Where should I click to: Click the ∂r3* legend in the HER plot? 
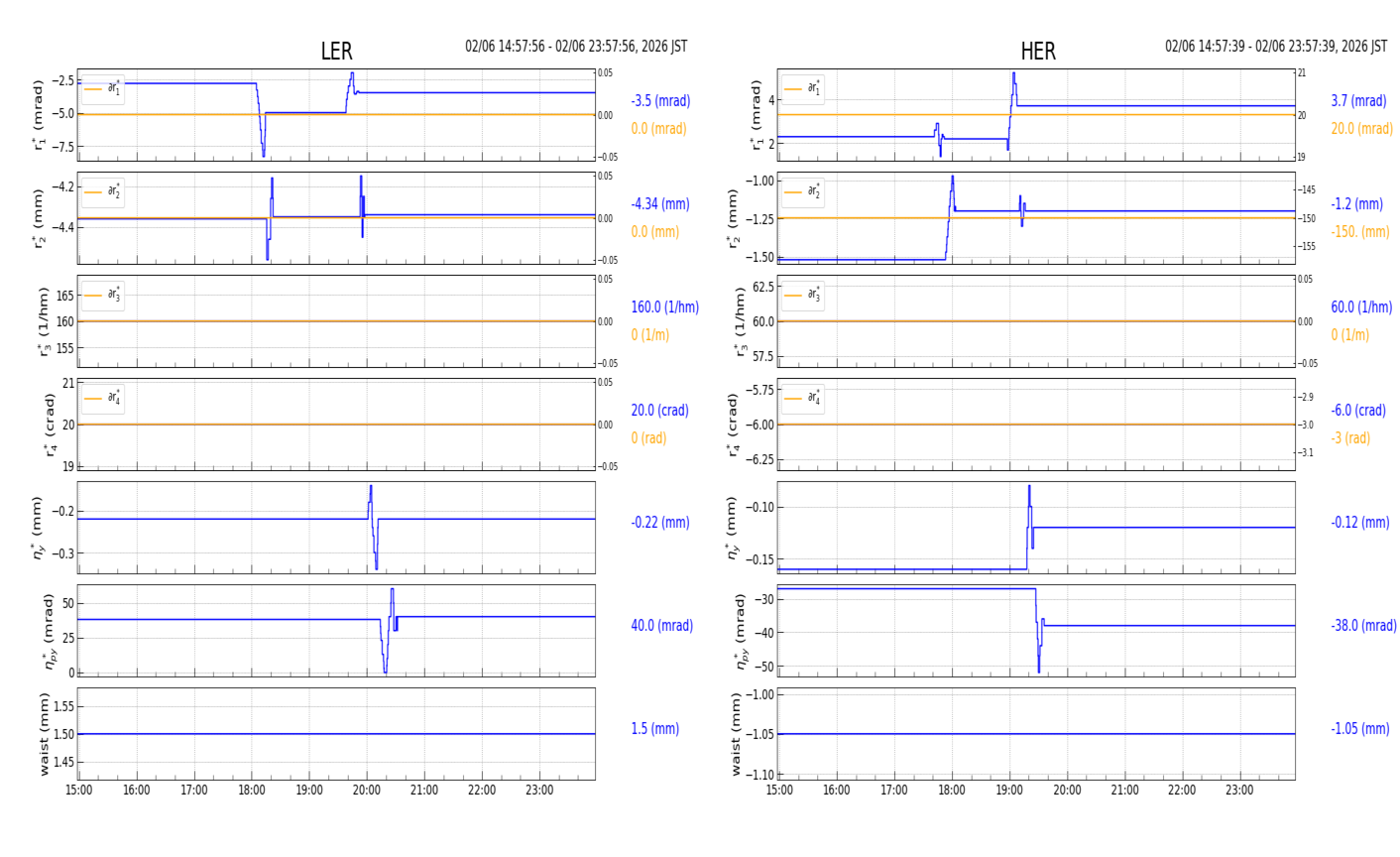802,296
